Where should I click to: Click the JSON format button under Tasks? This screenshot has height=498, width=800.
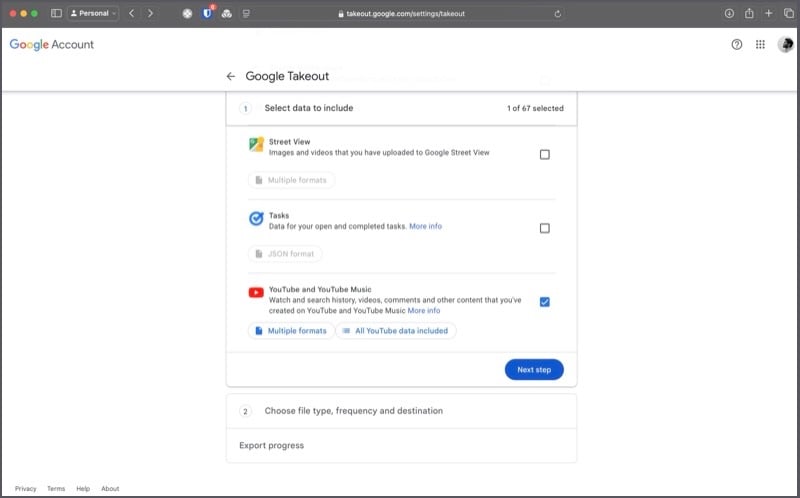point(285,254)
